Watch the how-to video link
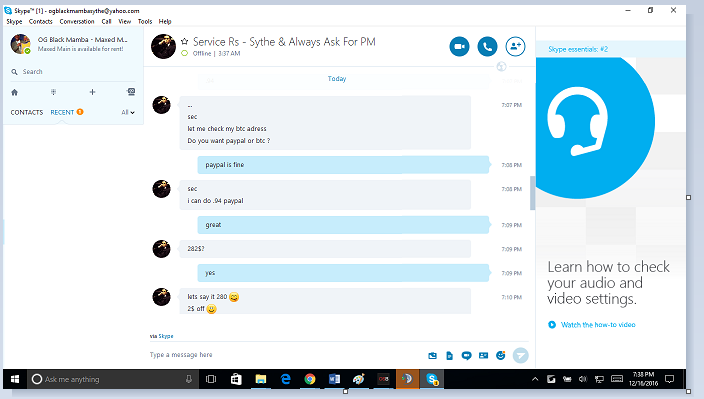Image resolution: width=704 pixels, height=399 pixels. (x=598, y=324)
